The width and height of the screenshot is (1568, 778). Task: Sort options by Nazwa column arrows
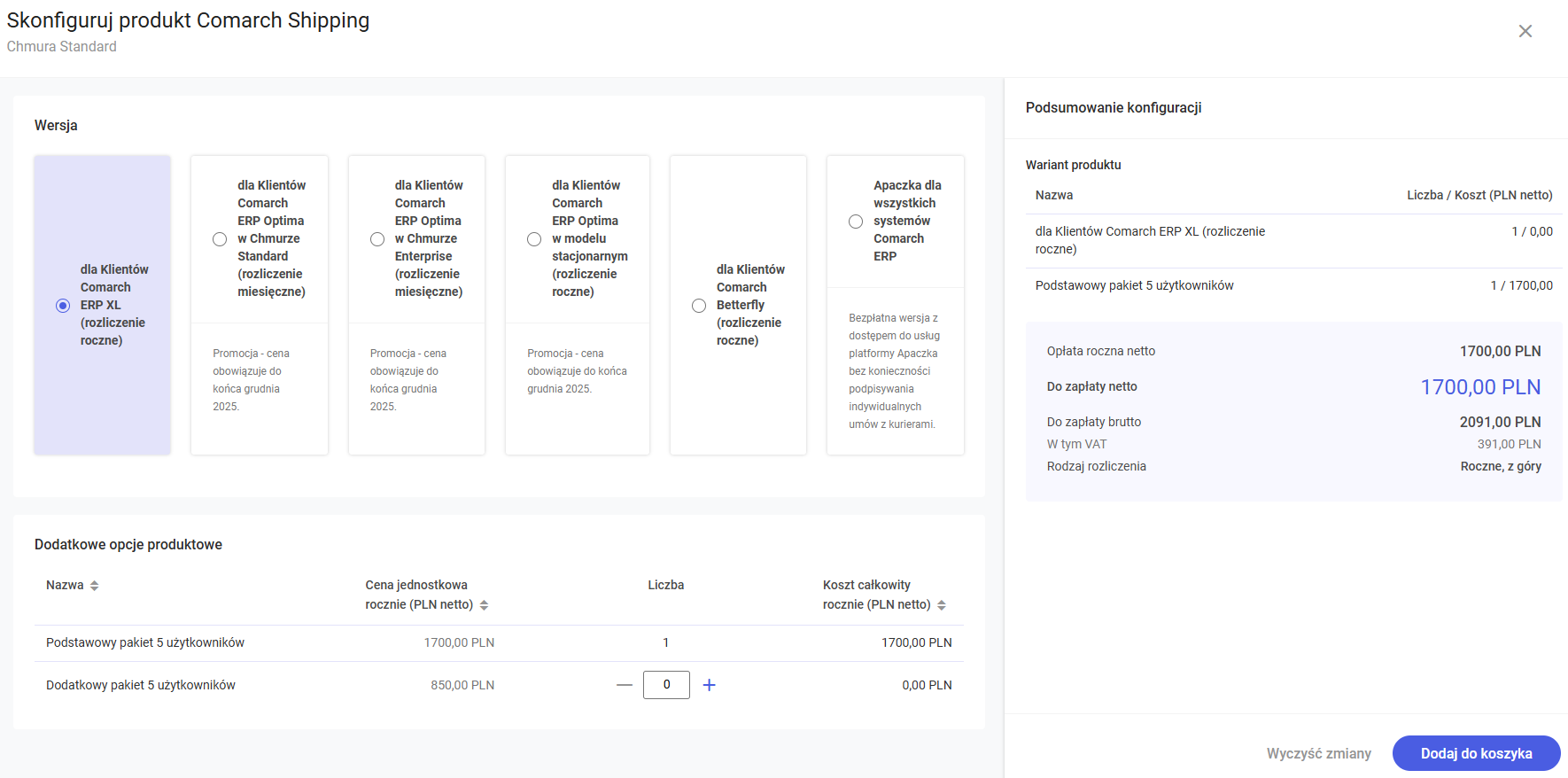(95, 586)
